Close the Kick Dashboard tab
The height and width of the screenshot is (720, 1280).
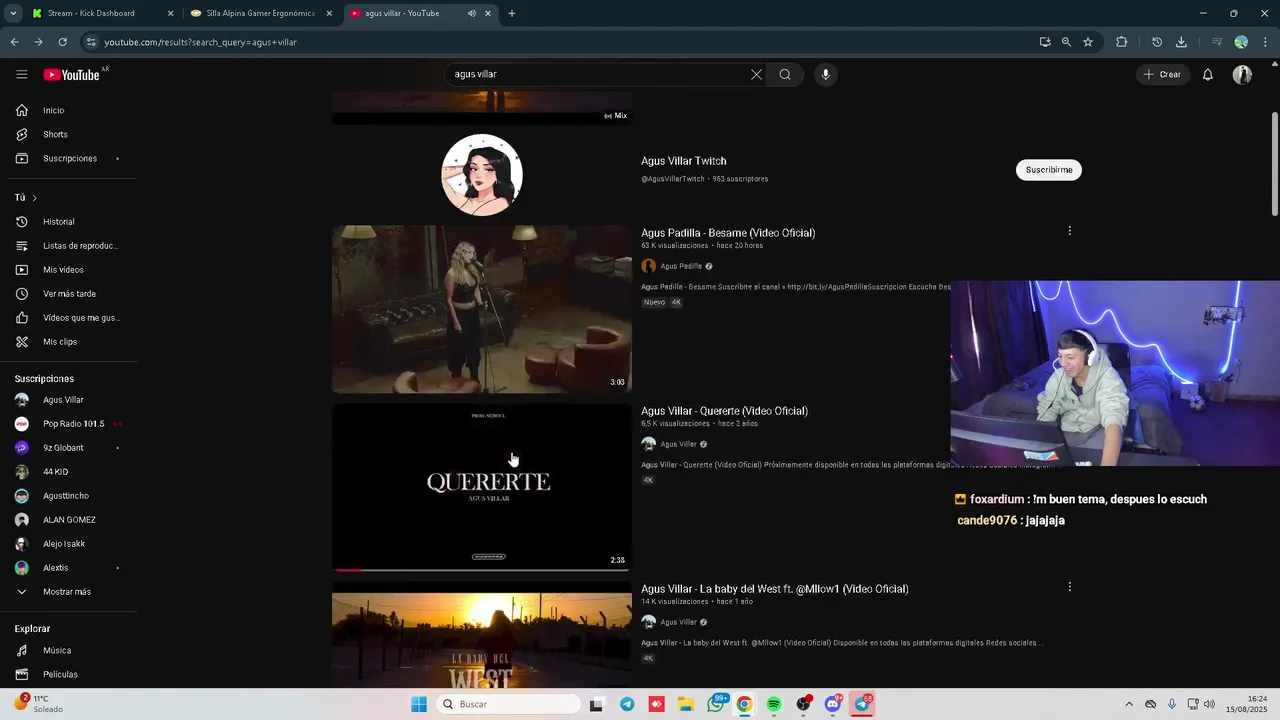(170, 13)
